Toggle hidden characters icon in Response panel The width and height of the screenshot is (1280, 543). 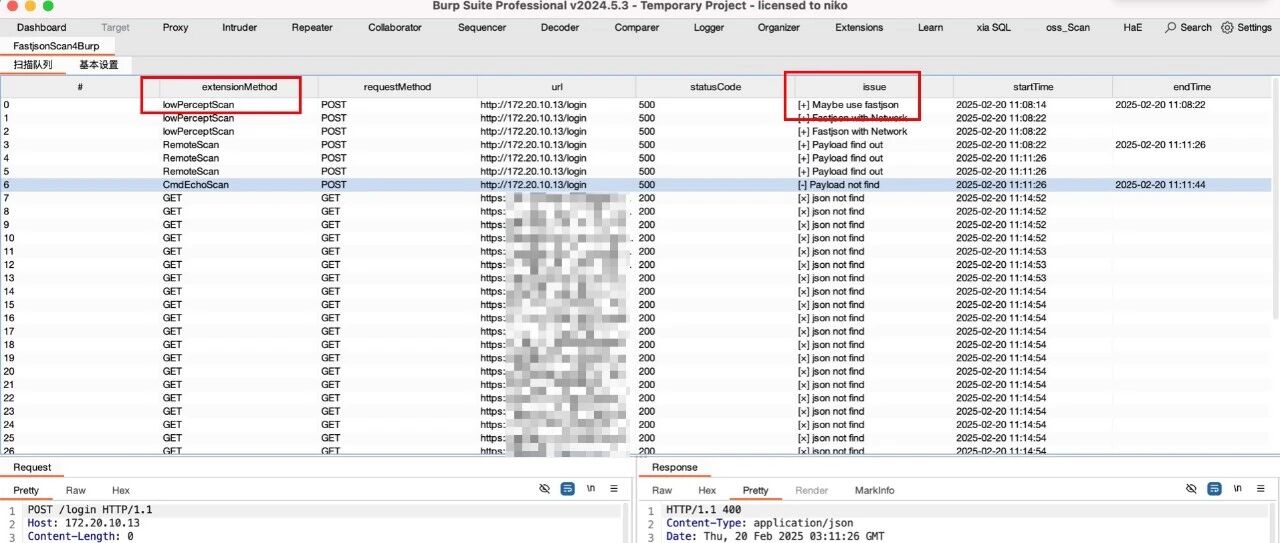pyautogui.click(x=1191, y=489)
